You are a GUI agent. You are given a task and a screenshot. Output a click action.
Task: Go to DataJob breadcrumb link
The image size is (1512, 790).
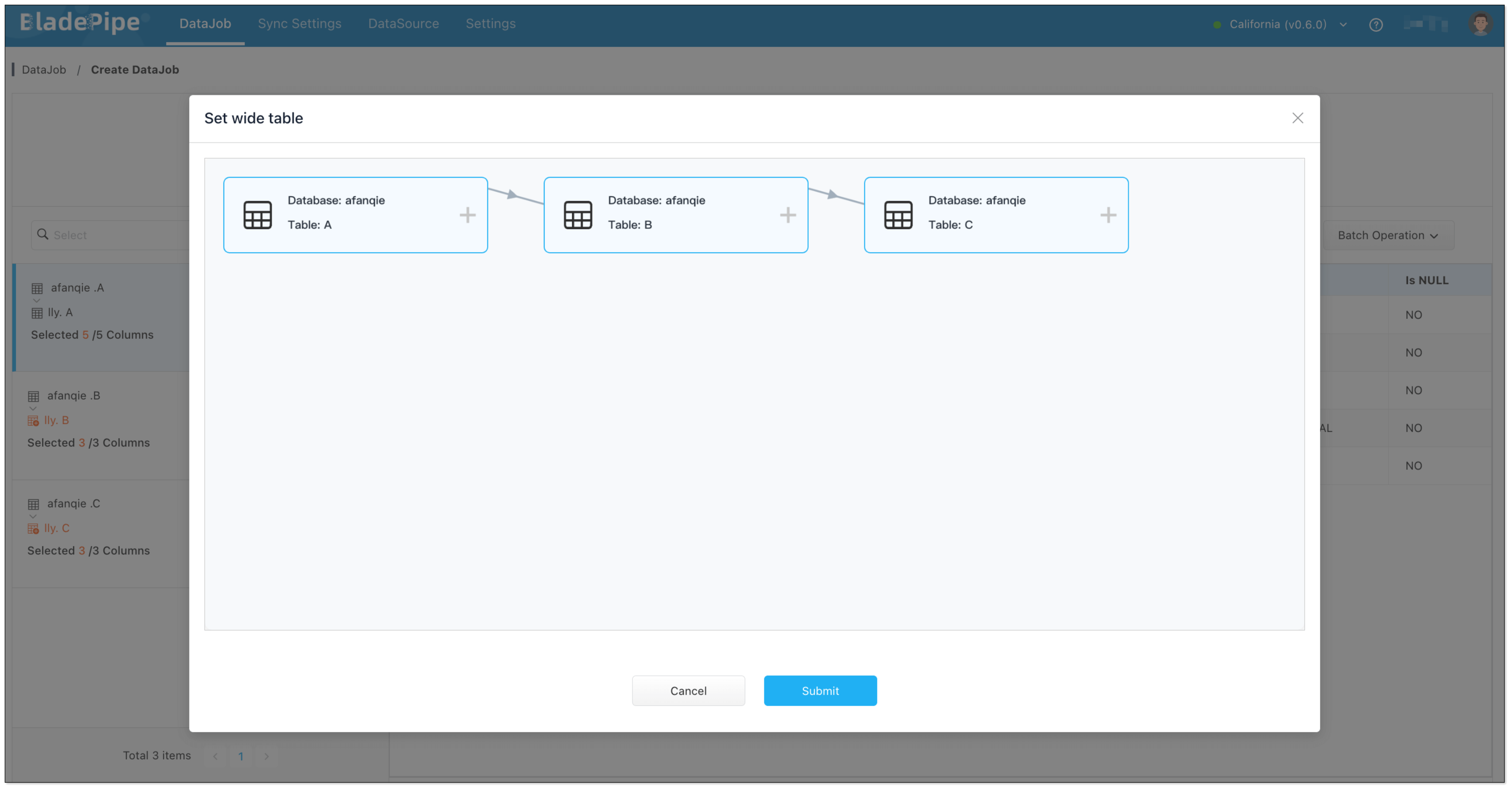44,70
